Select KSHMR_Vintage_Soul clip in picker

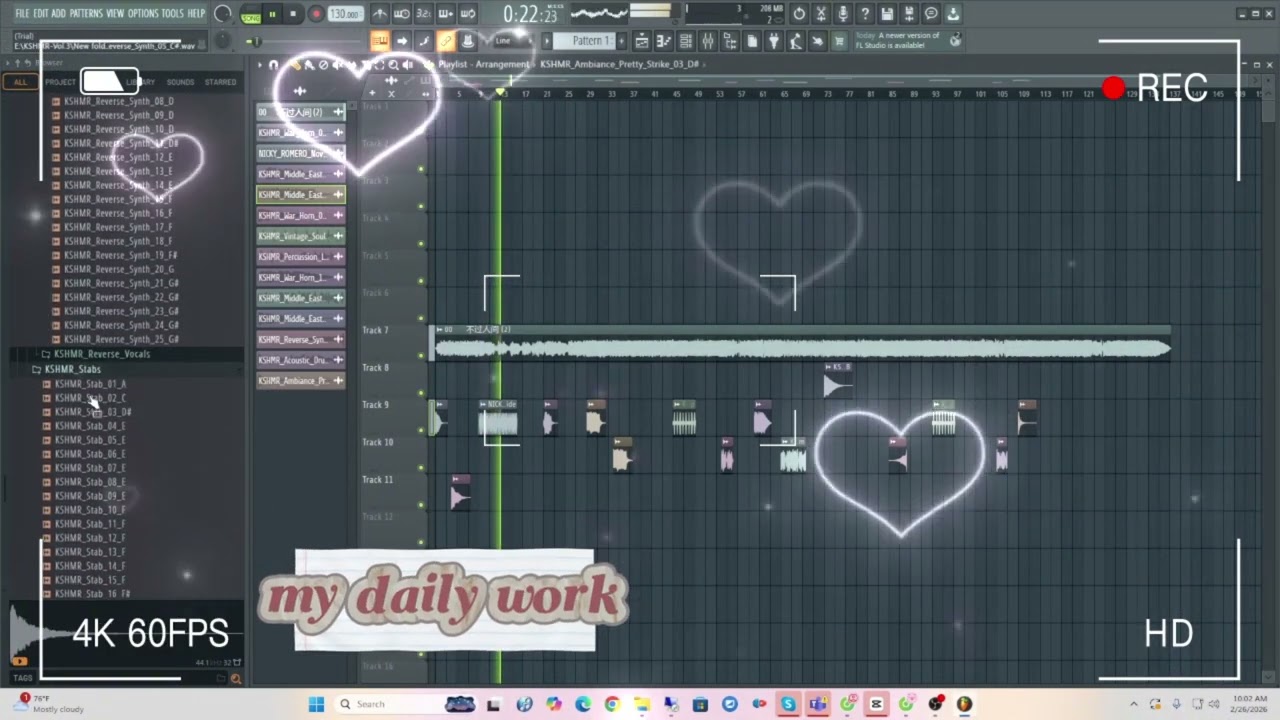tap(300, 236)
